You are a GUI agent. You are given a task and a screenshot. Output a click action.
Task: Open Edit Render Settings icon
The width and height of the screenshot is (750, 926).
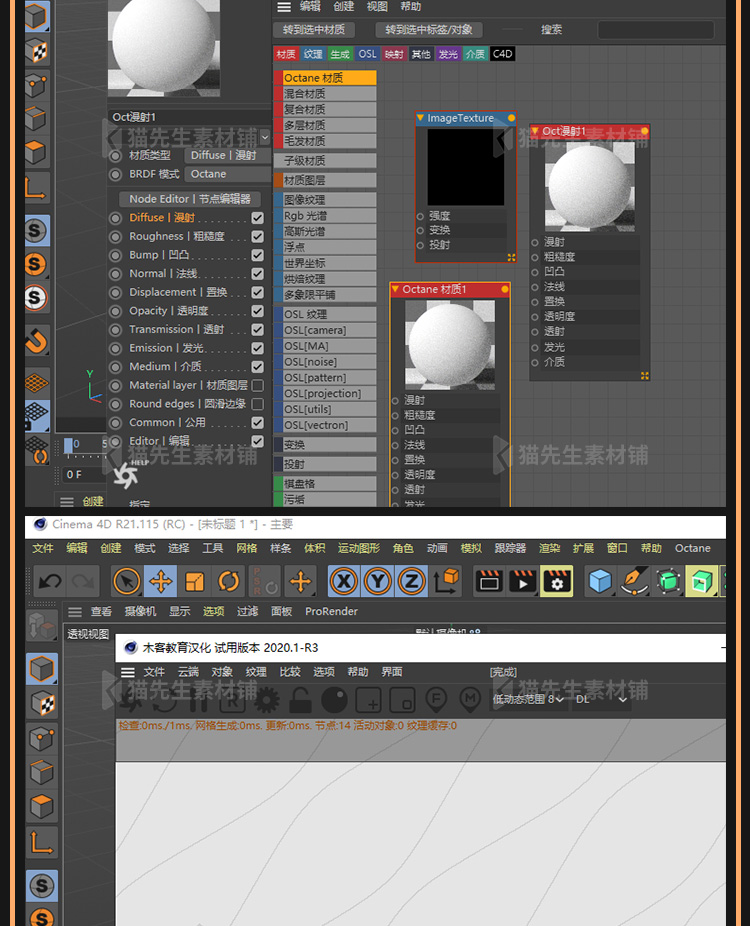pyautogui.click(x=557, y=582)
